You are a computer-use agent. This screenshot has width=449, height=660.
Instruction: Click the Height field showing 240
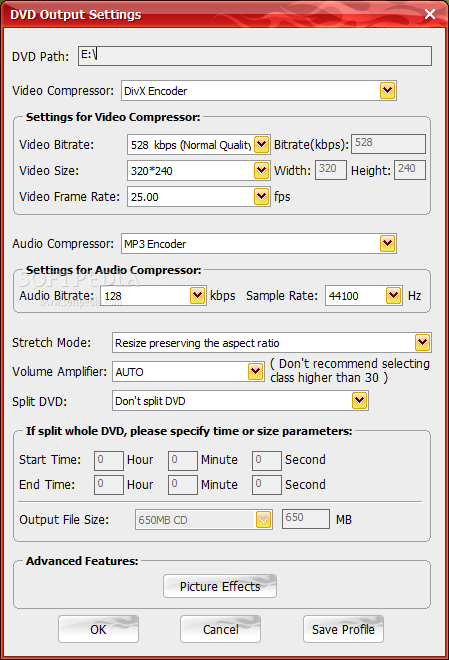pyautogui.click(x=410, y=170)
